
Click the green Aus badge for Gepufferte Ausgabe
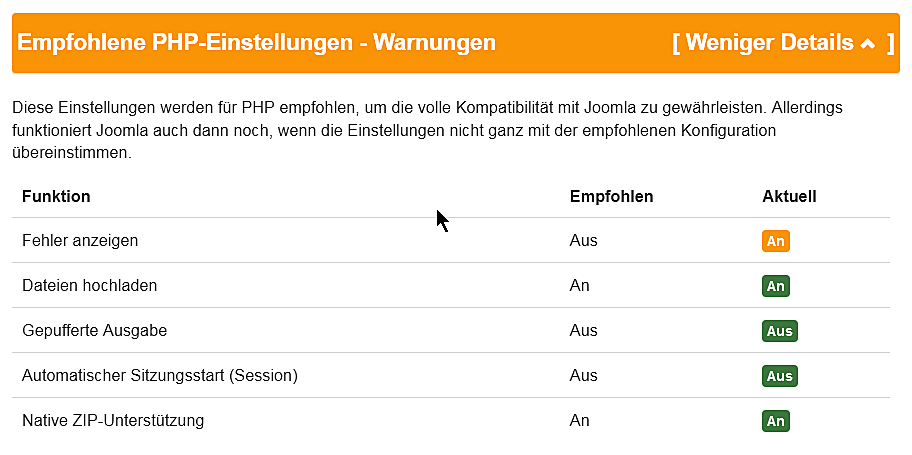coord(779,331)
